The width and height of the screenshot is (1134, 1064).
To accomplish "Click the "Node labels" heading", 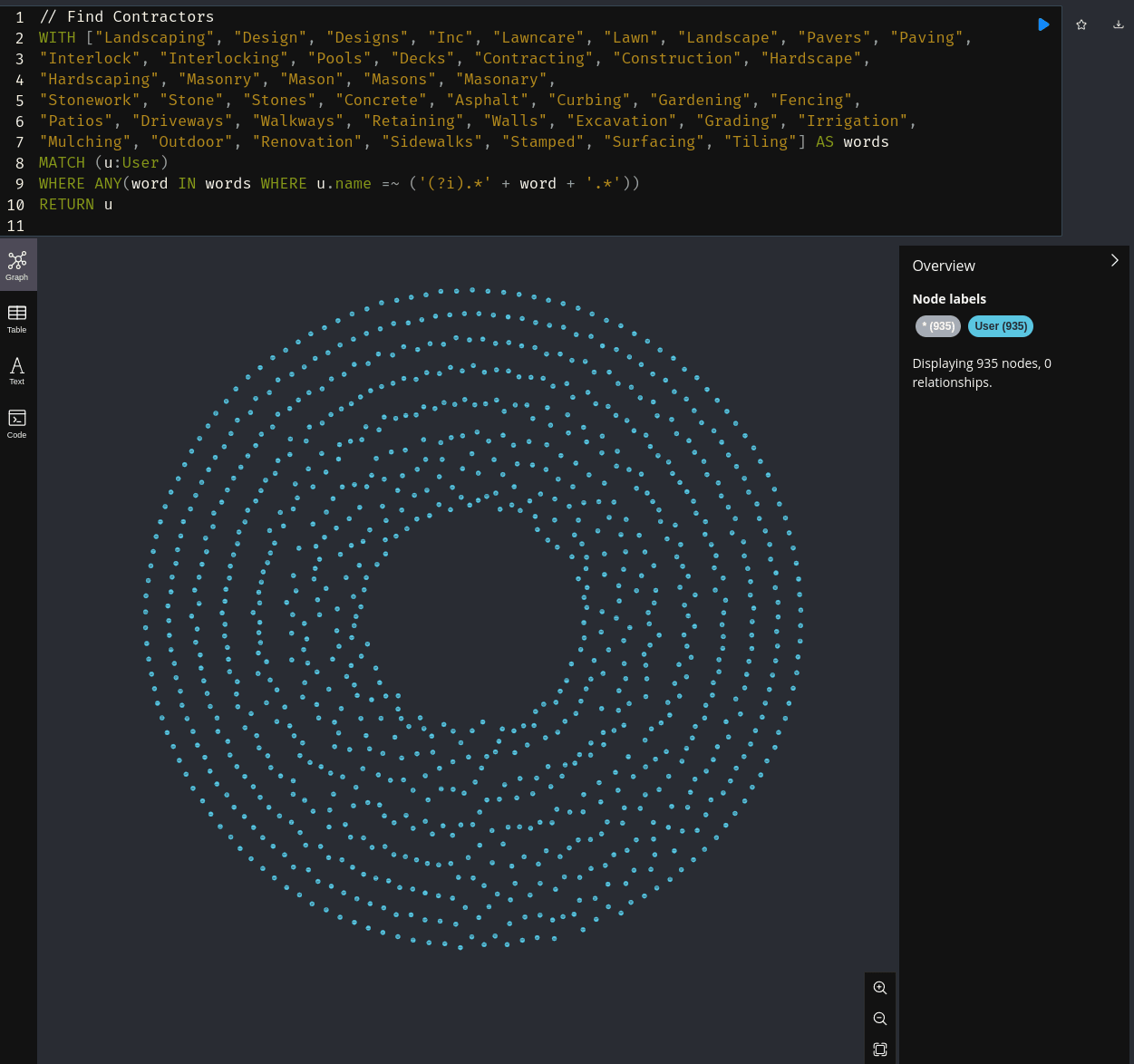I will pos(949,299).
